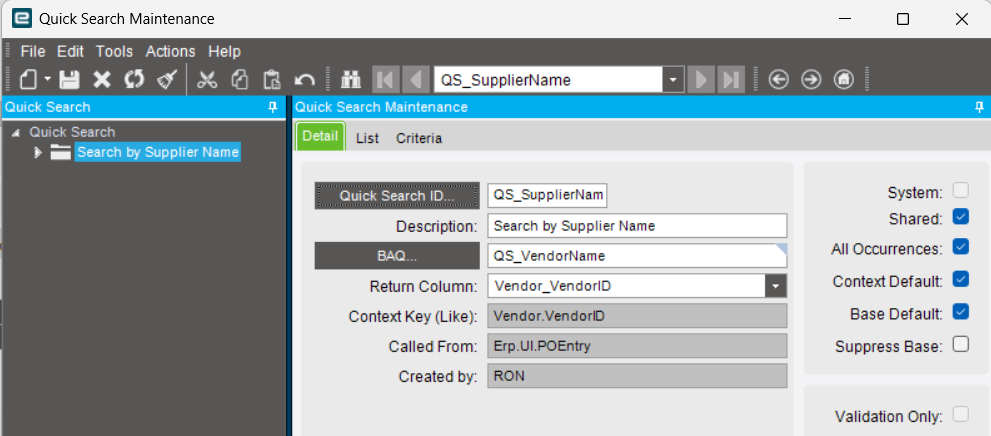This screenshot has width=991, height=436.
Task: Click folder icon of Search by Supplier Name
Action: point(61,152)
